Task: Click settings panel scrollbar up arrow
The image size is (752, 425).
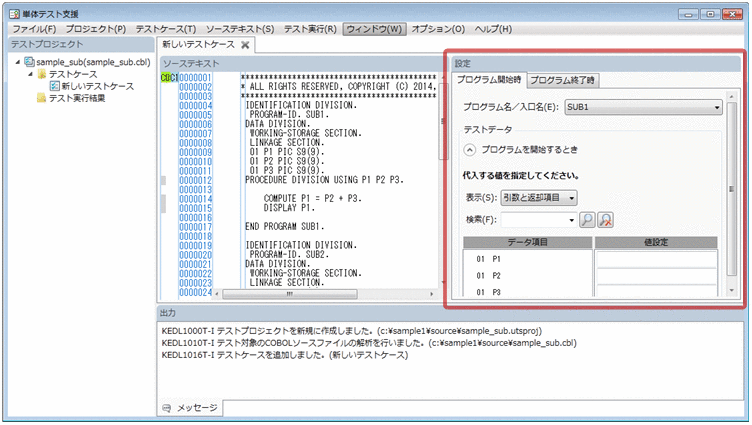Action: pyautogui.click(x=731, y=96)
